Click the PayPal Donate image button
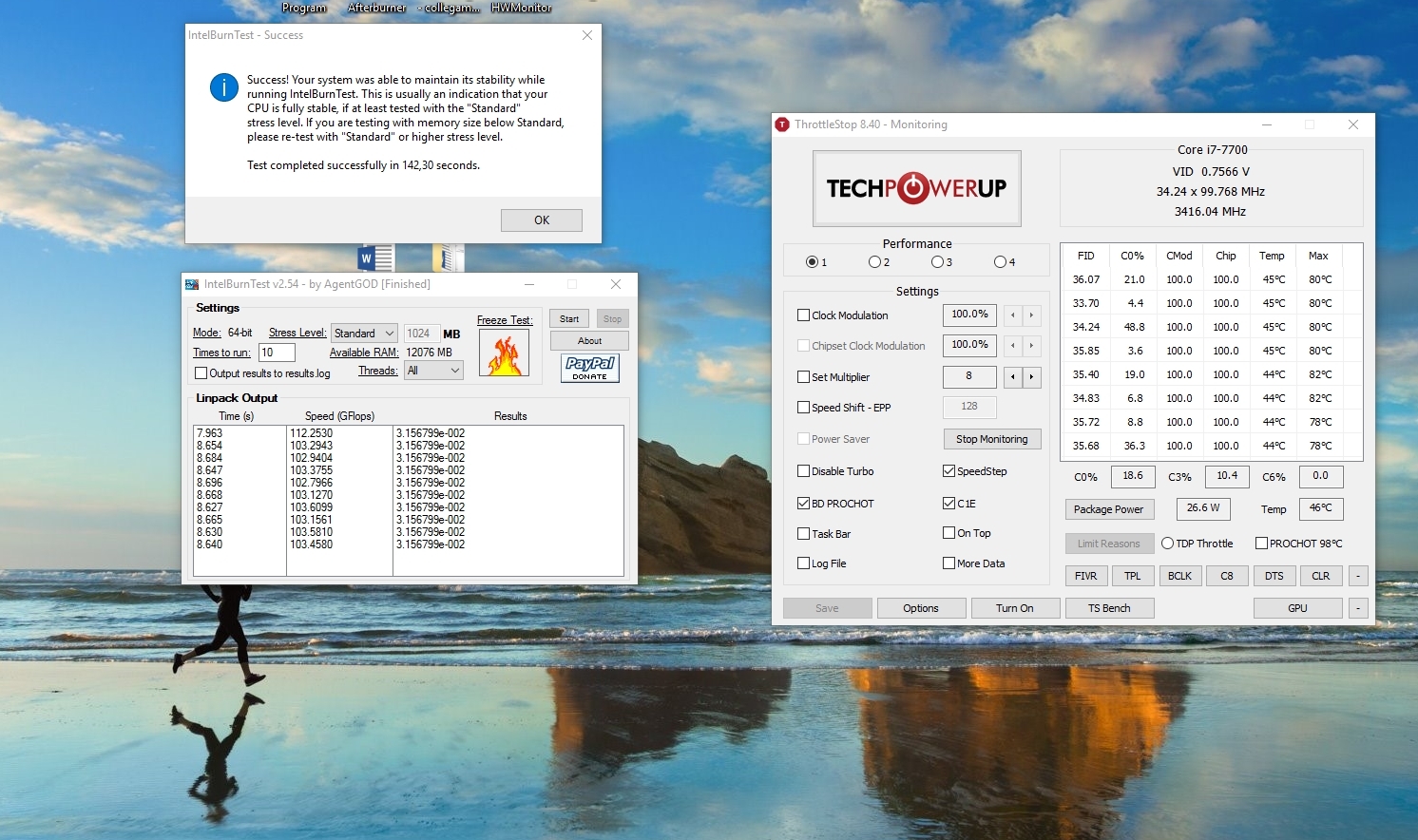Image resolution: width=1418 pixels, height=840 pixels. point(590,368)
